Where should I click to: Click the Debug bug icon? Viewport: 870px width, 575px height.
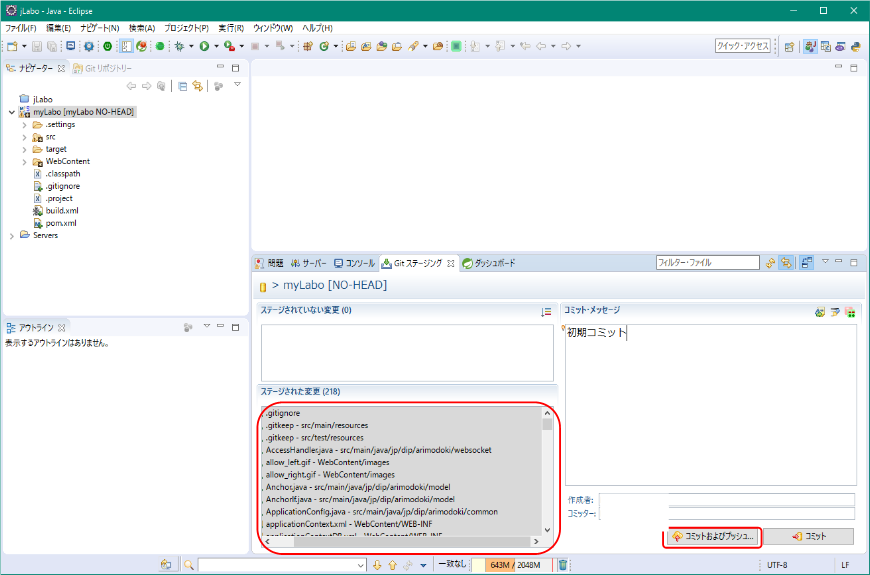(179, 47)
